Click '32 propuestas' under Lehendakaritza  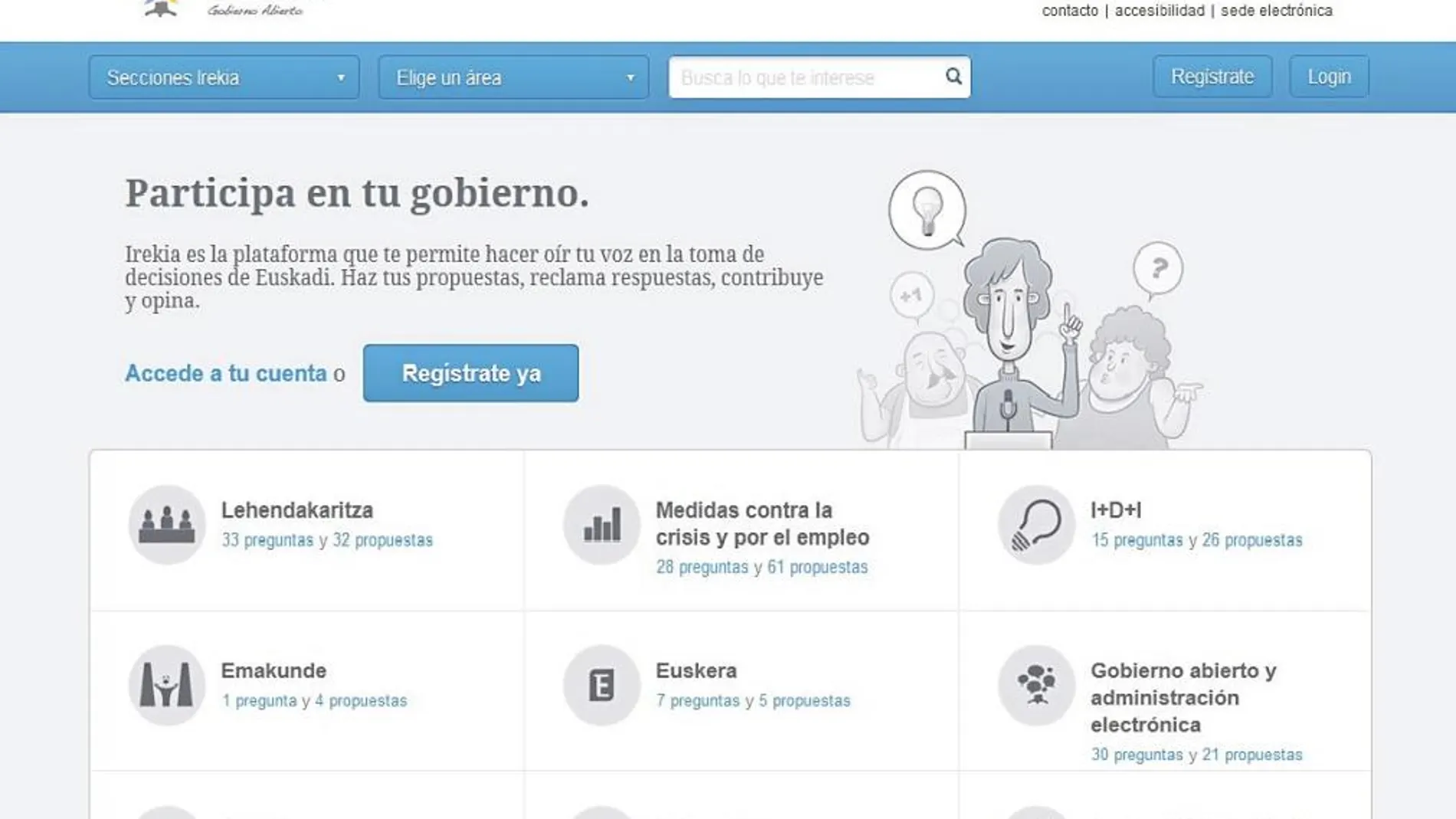[382, 540]
